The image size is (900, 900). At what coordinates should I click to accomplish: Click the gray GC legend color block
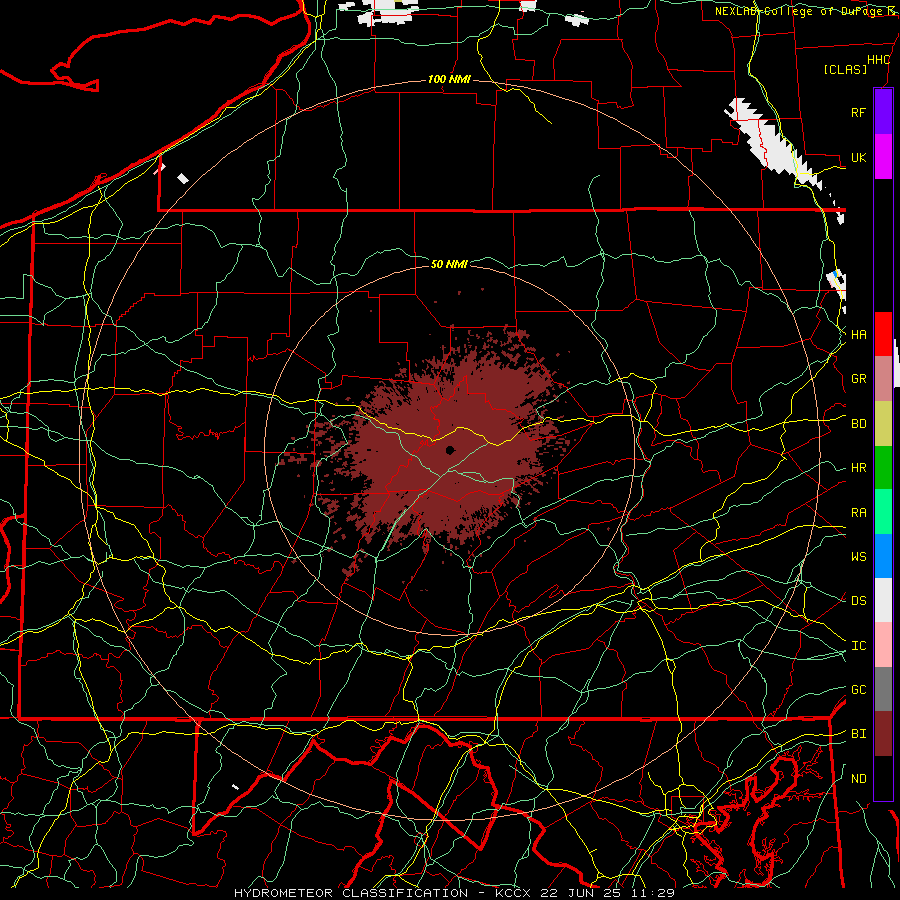(883, 689)
